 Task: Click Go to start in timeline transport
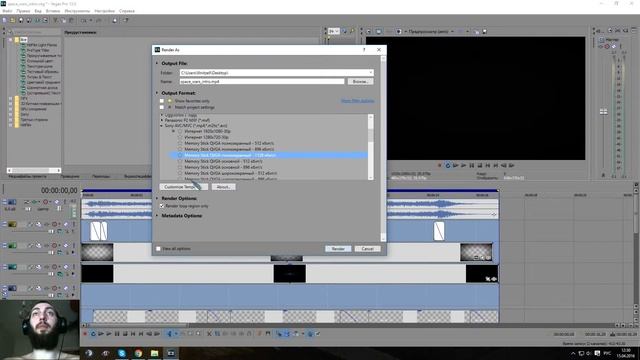tap(133, 334)
